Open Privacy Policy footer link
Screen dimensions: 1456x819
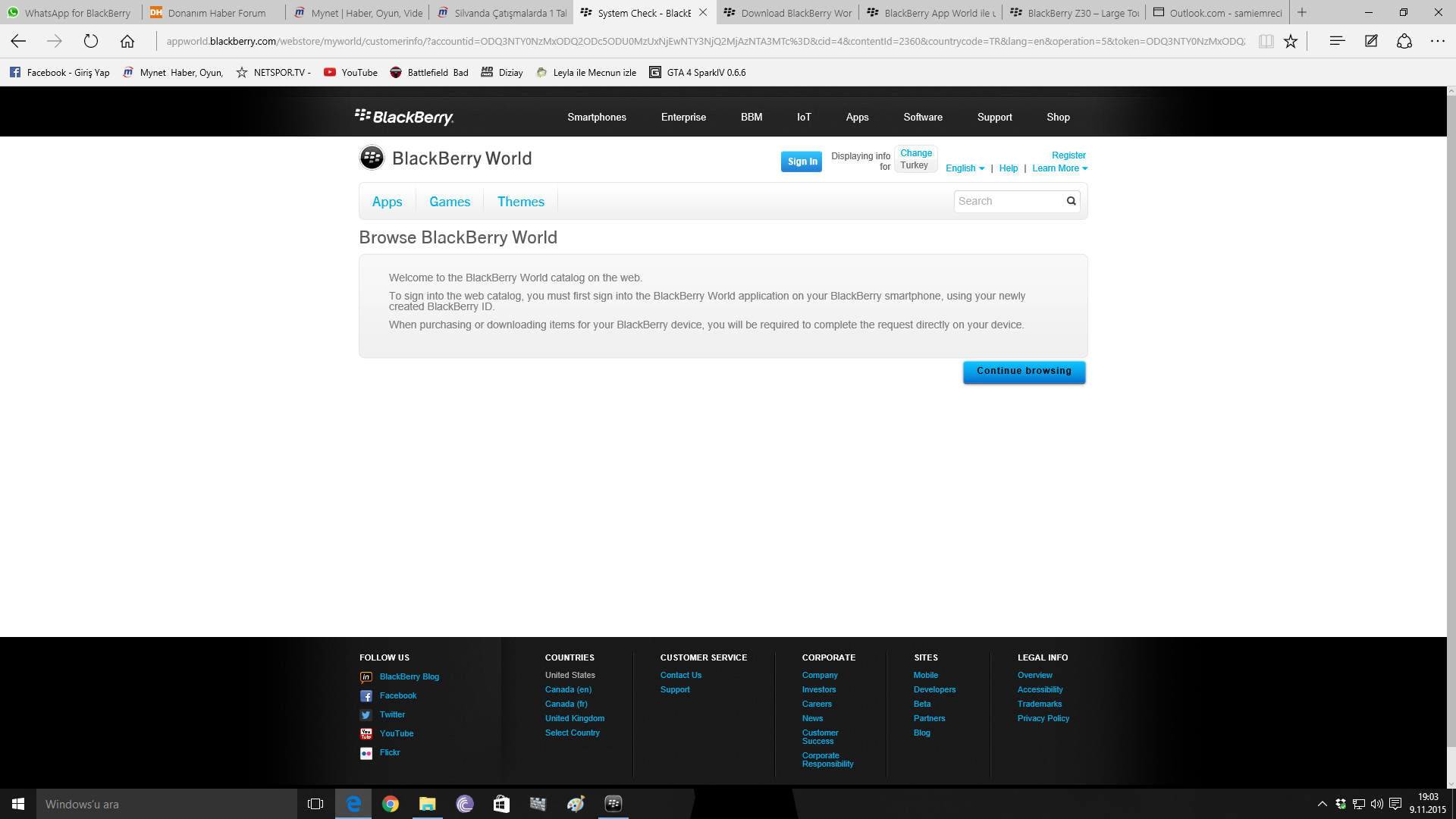pyautogui.click(x=1043, y=718)
